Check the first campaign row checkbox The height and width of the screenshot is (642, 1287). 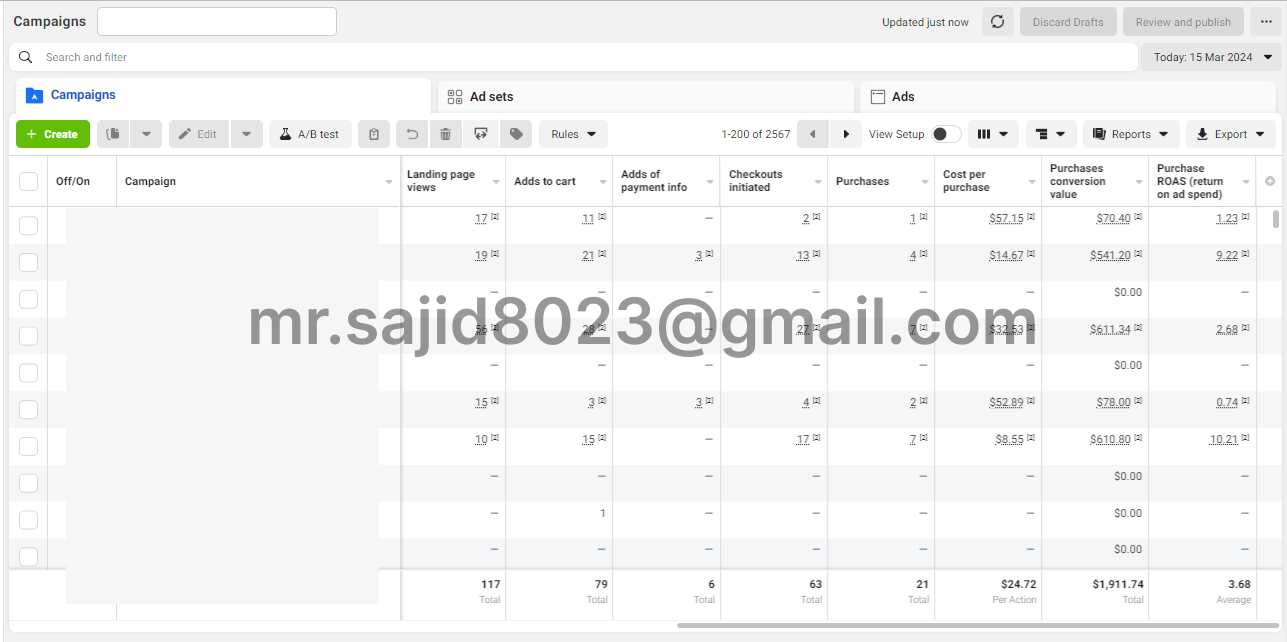29,225
